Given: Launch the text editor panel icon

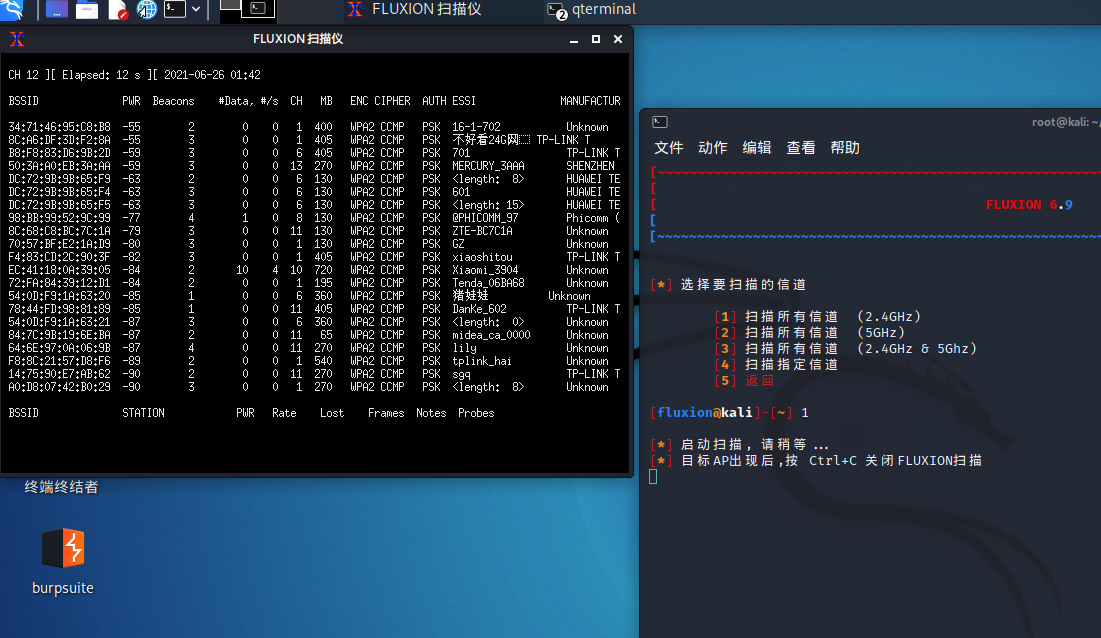Looking at the screenshot, I should click(117, 10).
